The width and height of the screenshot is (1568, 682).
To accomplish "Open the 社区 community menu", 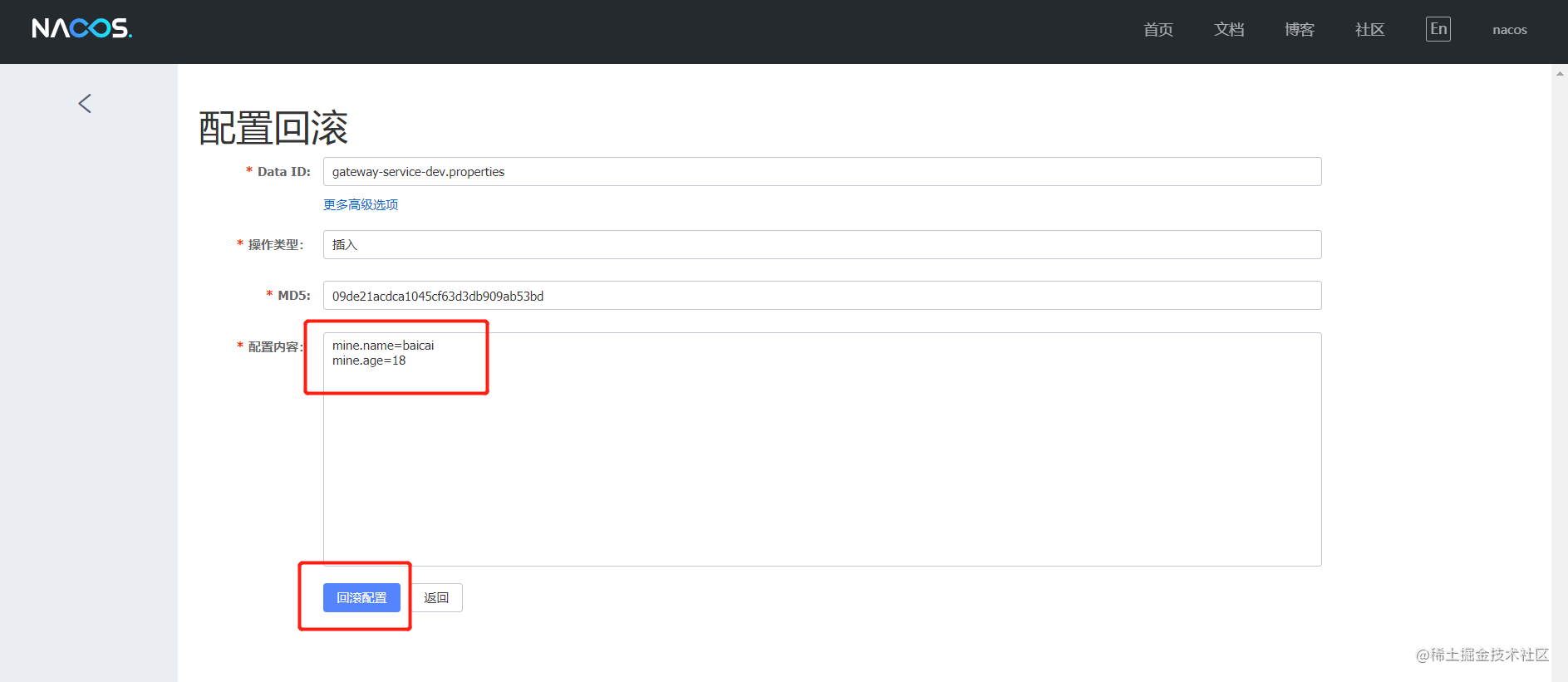I will coord(1370,30).
